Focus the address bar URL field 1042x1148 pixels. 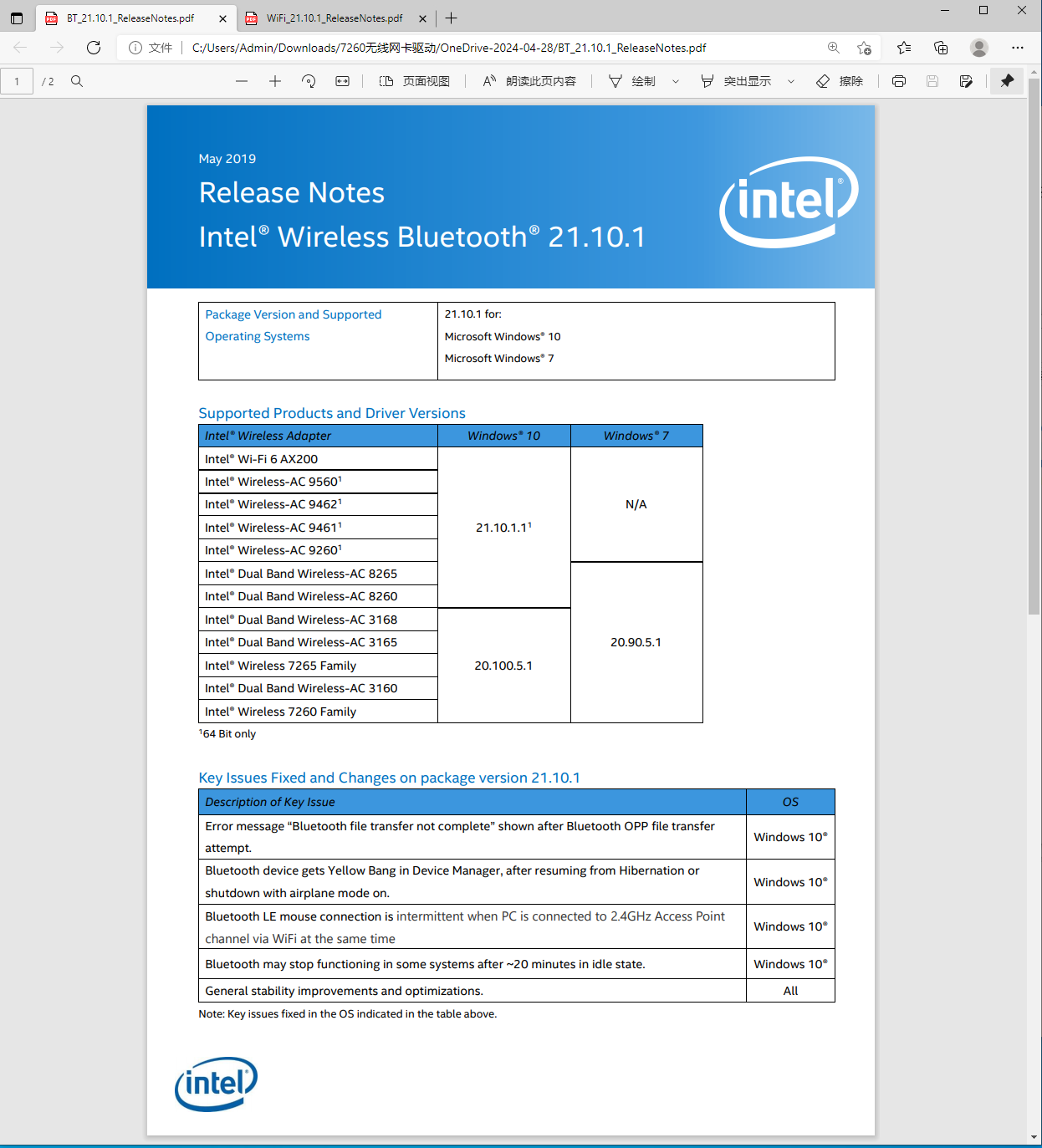coord(502,48)
